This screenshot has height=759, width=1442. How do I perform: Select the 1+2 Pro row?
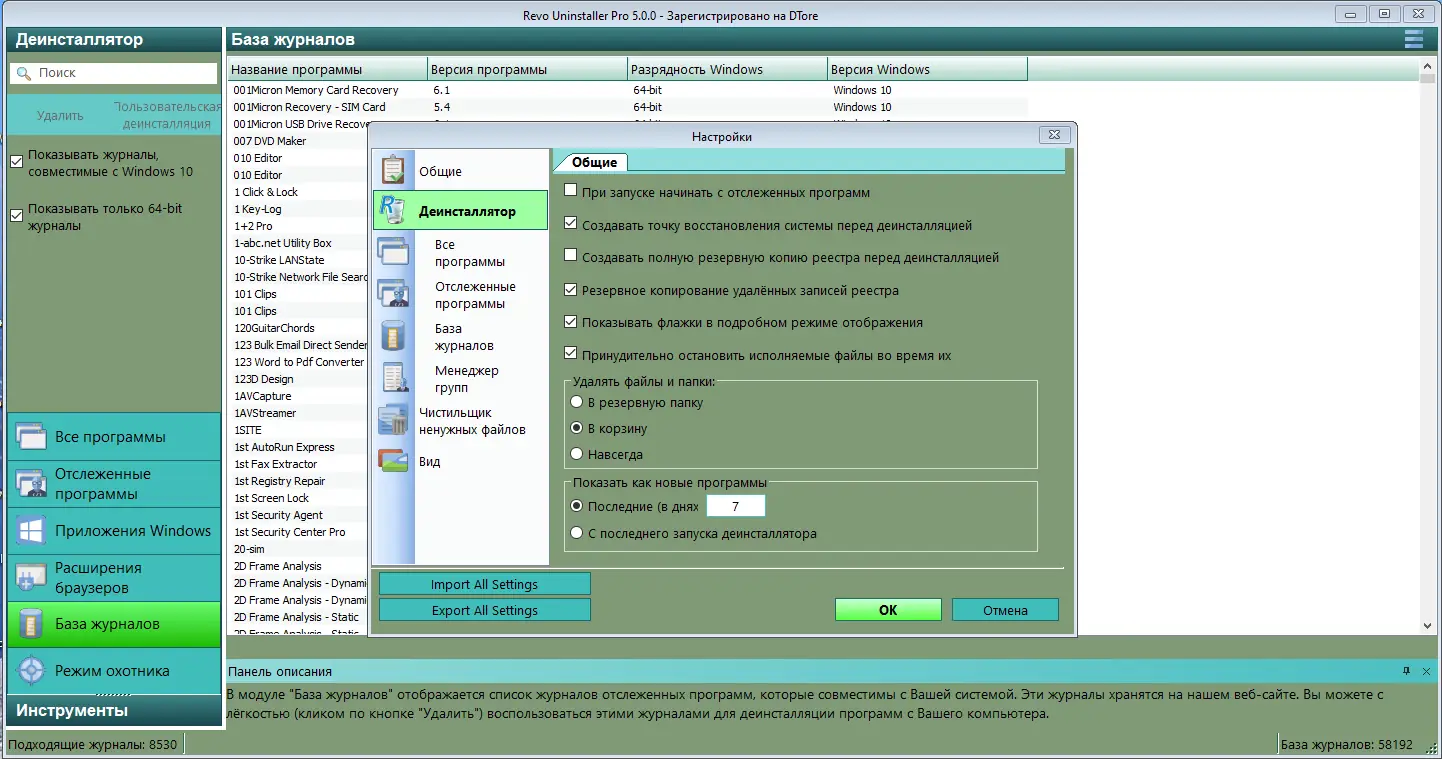click(298, 226)
